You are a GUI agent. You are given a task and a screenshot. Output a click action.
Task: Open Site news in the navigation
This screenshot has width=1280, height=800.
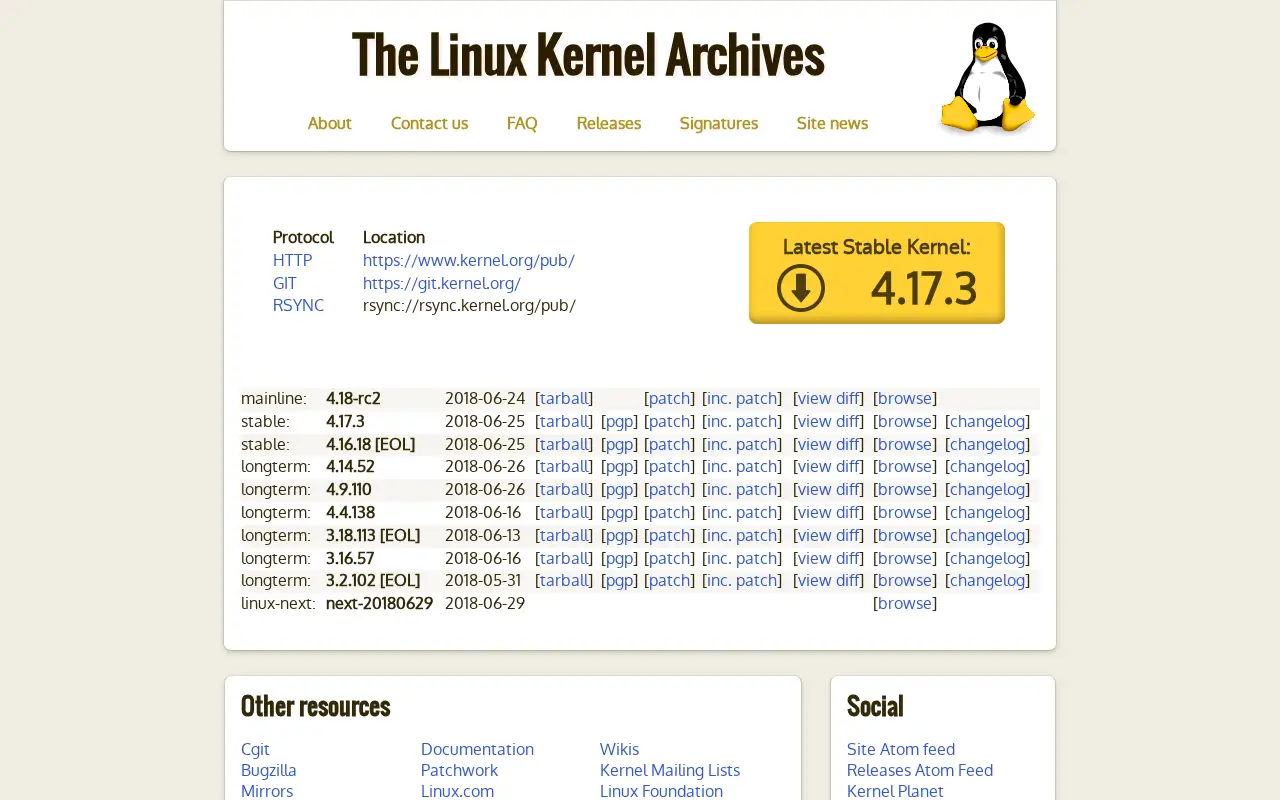832,123
